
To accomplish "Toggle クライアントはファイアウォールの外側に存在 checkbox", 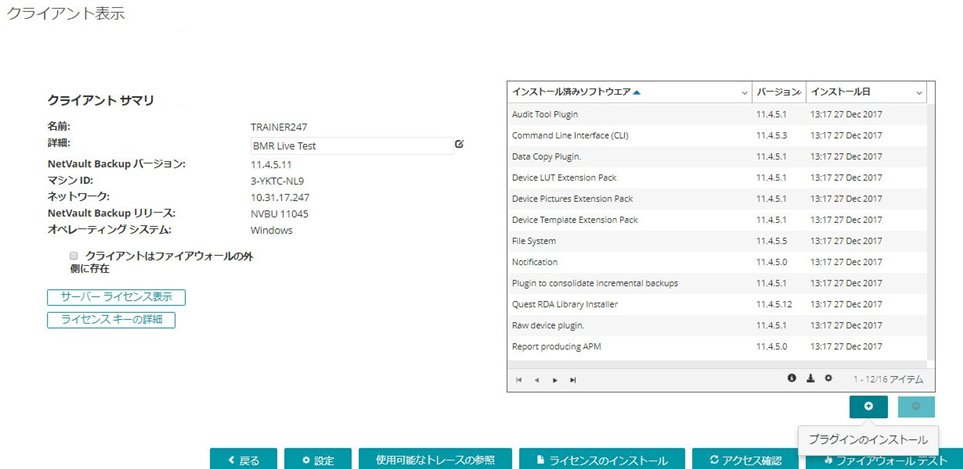I will pos(74,255).
